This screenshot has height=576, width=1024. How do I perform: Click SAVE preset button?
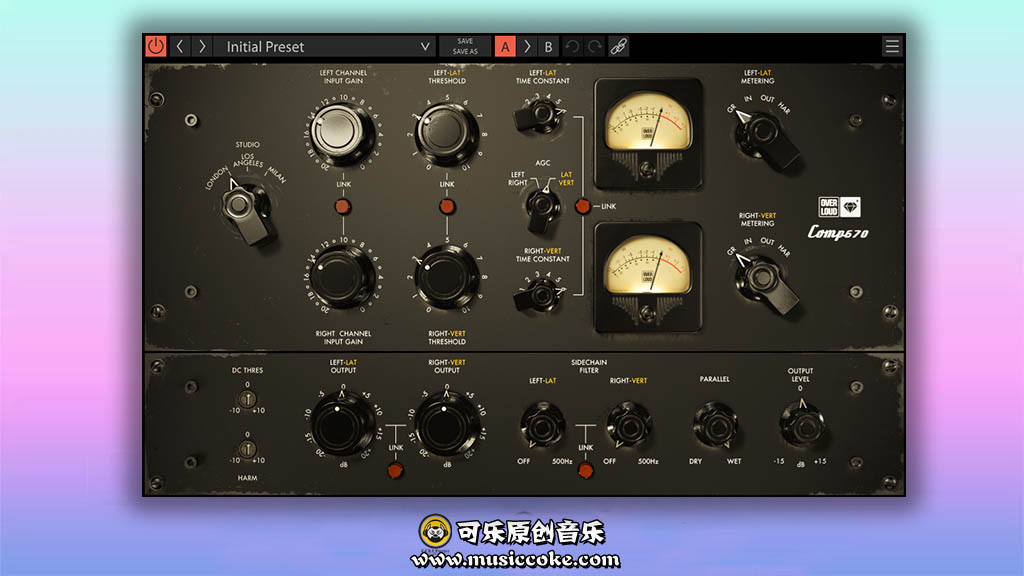click(465, 41)
